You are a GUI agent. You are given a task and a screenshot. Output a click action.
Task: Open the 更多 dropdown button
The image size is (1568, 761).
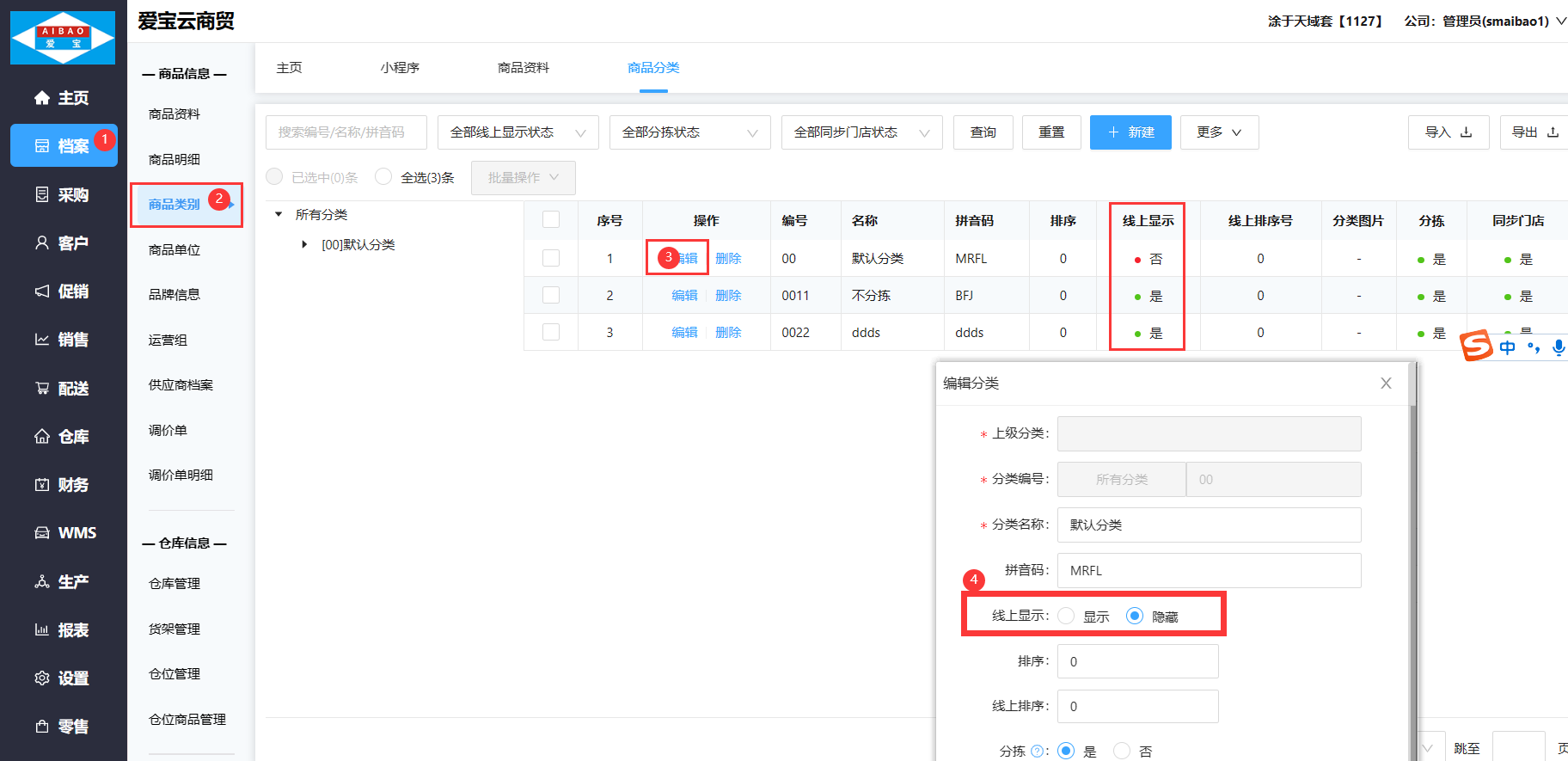(1219, 132)
